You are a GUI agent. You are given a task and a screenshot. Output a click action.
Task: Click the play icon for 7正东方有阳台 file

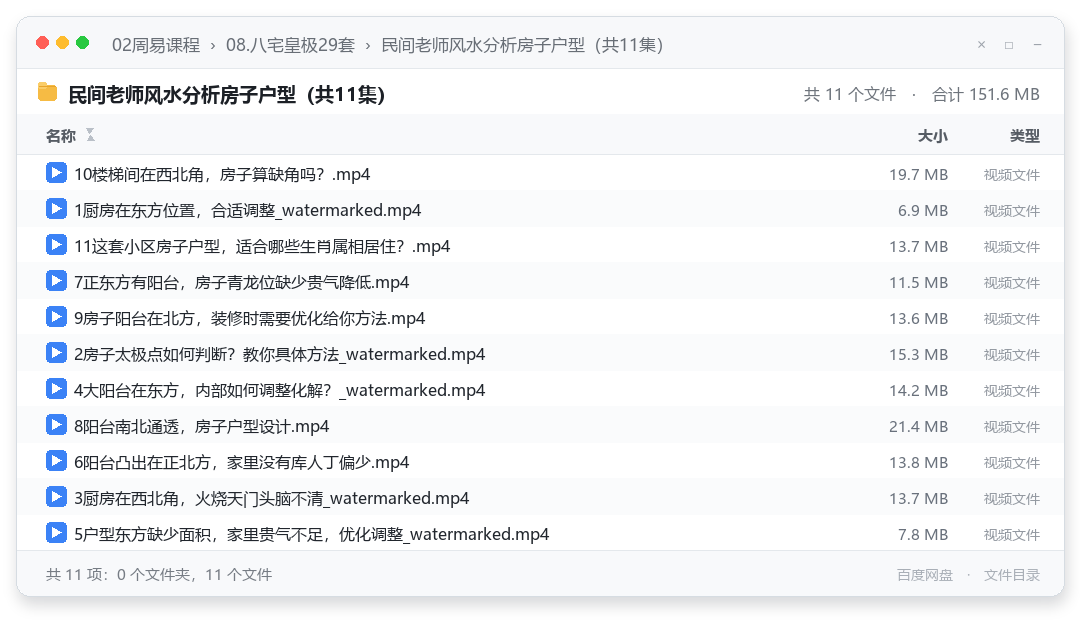[56, 281]
